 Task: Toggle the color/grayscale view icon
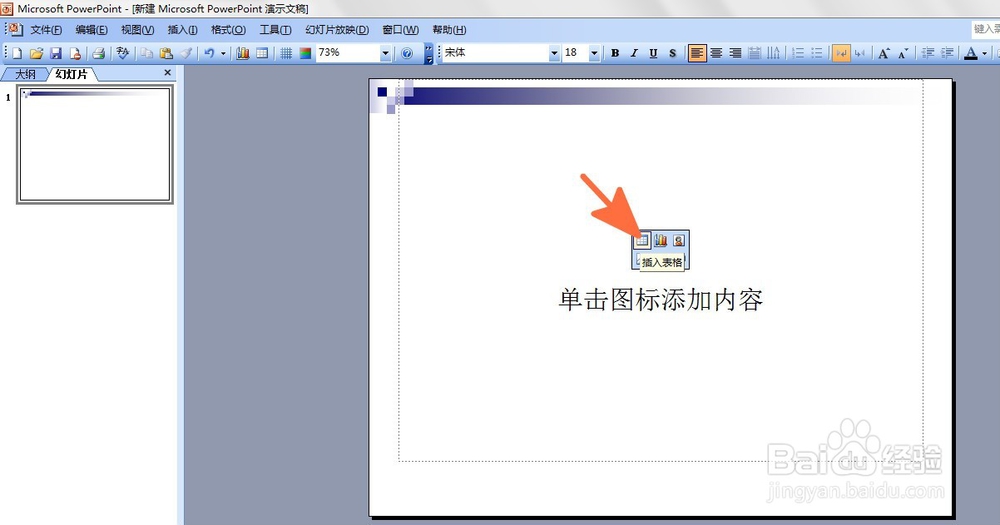pyautogui.click(x=305, y=53)
